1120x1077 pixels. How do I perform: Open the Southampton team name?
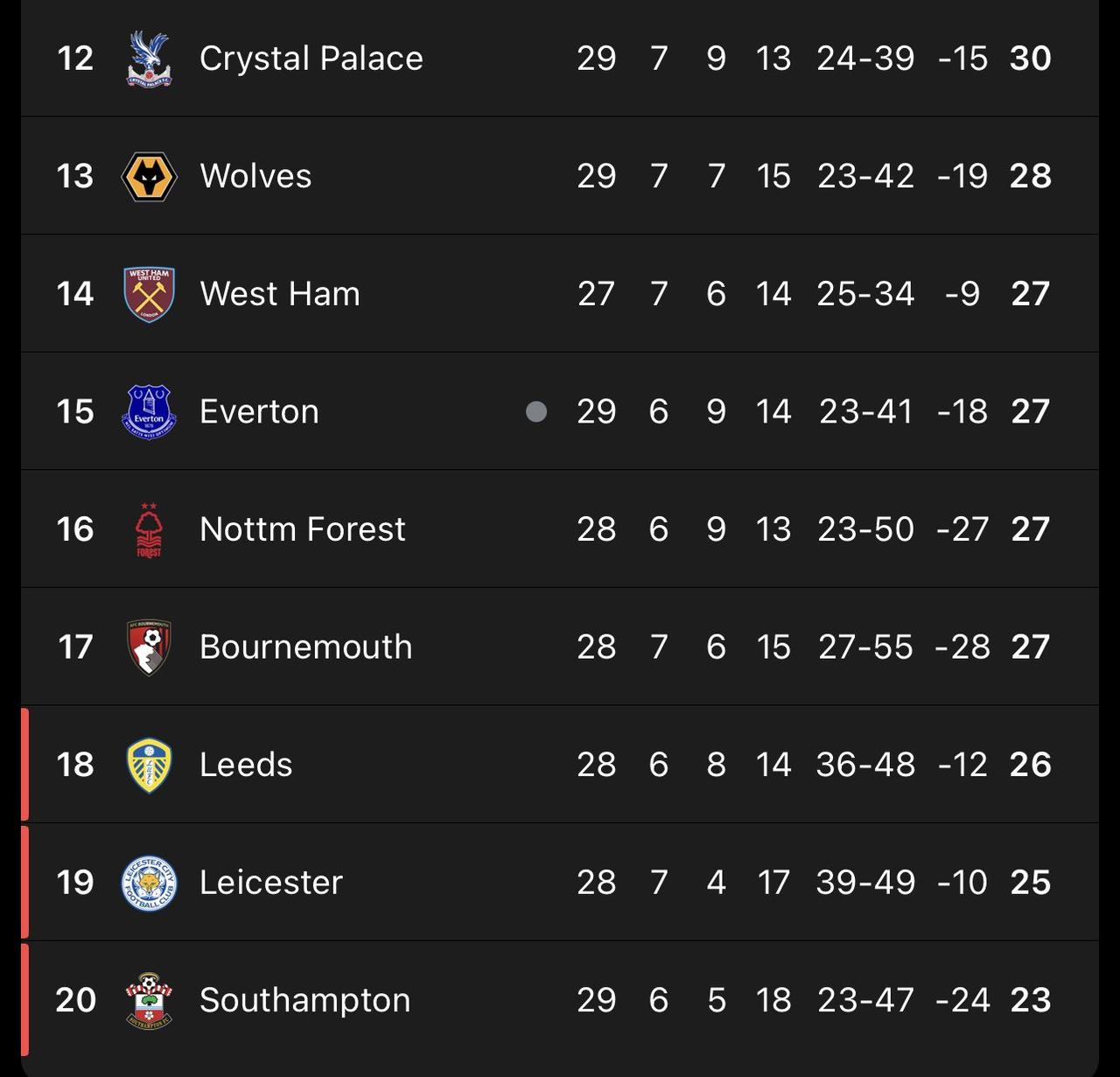point(305,1000)
